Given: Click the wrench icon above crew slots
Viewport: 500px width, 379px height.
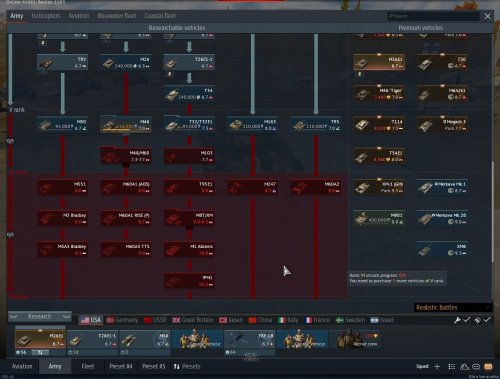Looking at the screenshot, I should click(457, 320).
